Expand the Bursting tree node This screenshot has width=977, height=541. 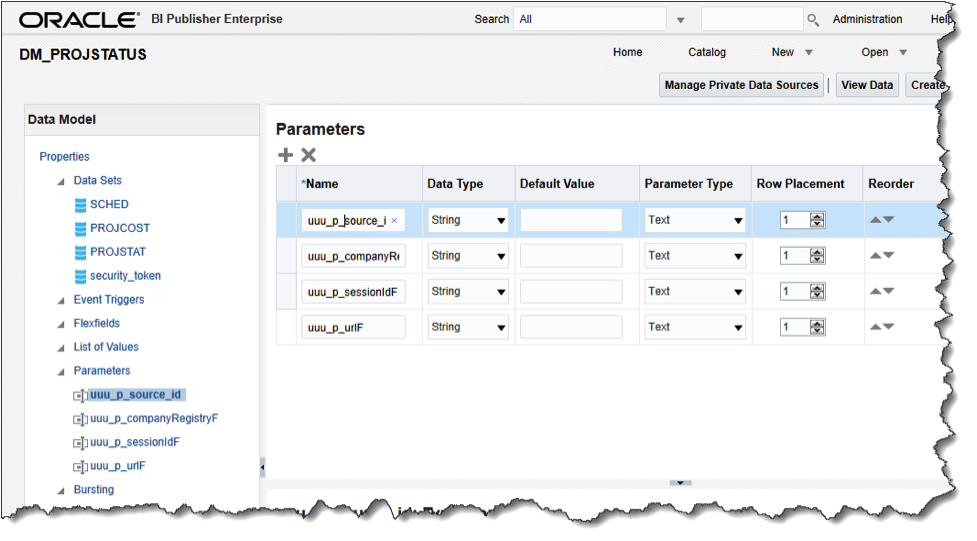(x=61, y=491)
